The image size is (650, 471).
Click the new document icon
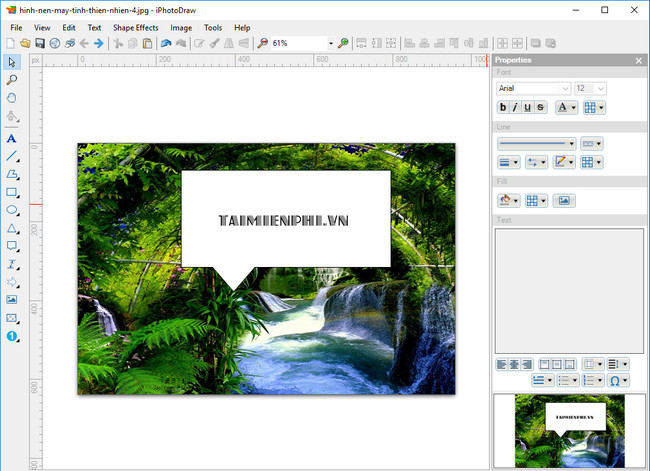pos(10,43)
